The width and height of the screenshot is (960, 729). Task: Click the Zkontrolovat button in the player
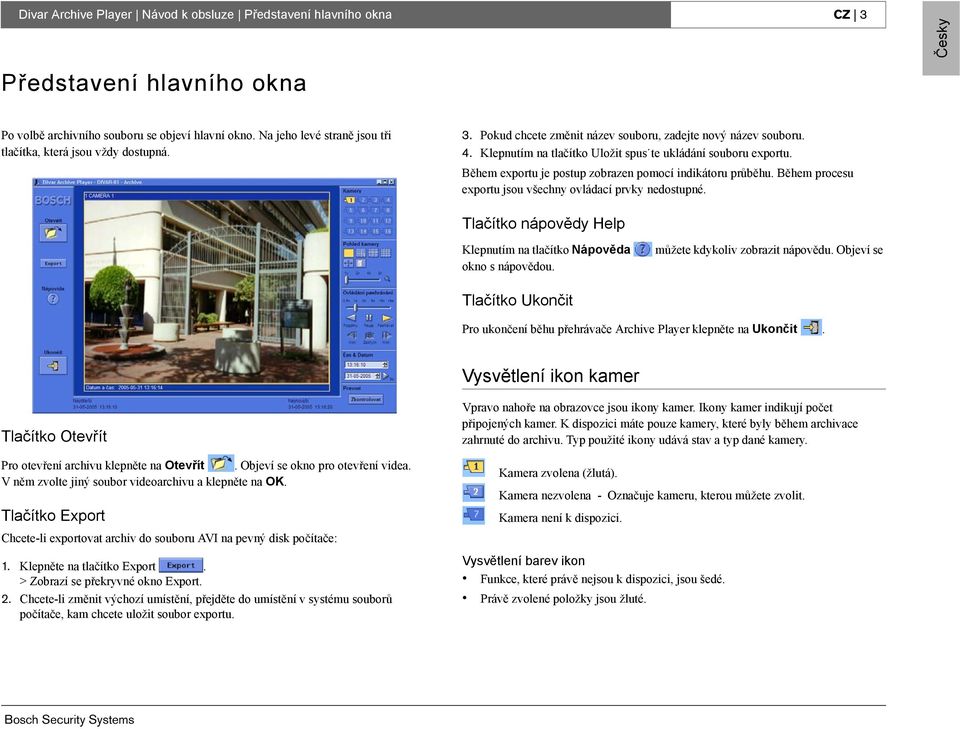pos(366,399)
